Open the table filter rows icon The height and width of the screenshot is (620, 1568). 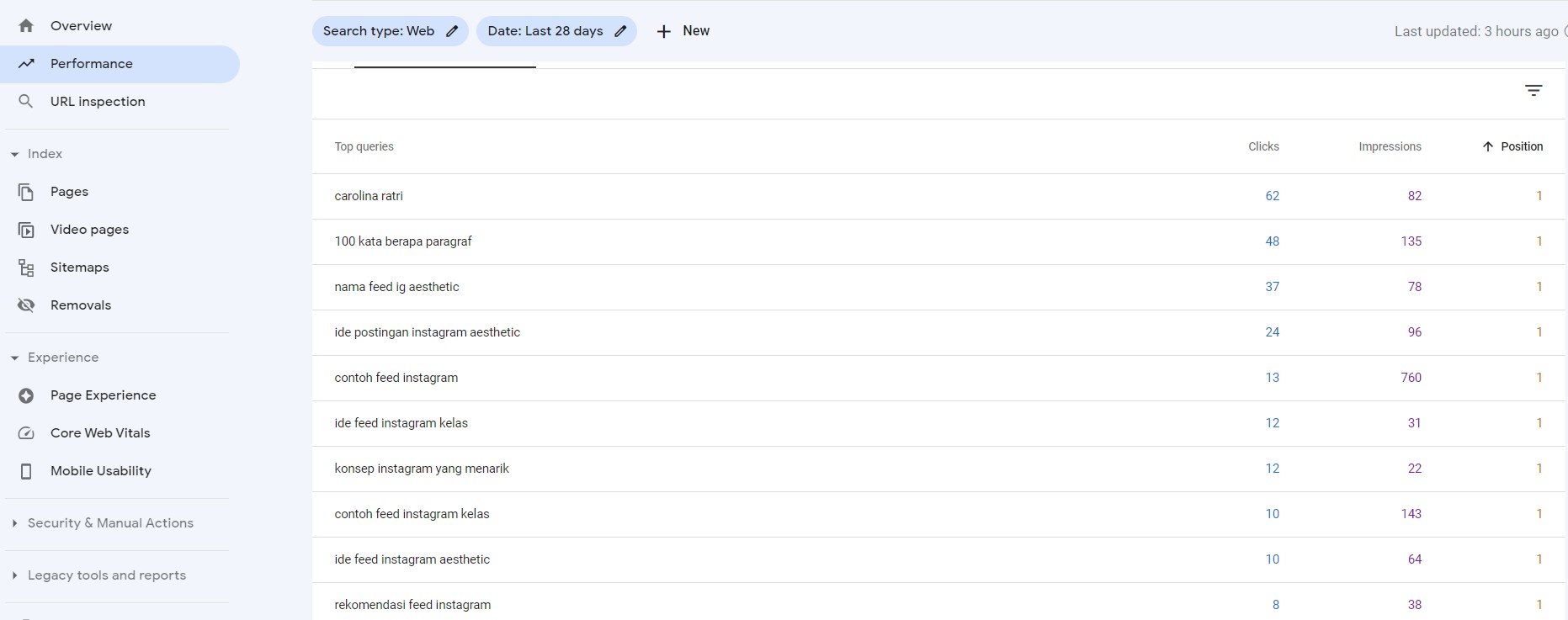coord(1533,90)
